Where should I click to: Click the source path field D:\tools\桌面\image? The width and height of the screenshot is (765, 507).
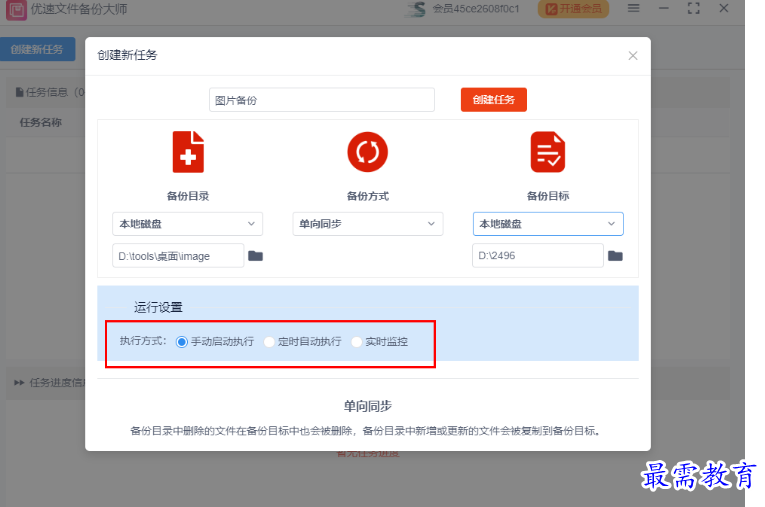point(178,256)
